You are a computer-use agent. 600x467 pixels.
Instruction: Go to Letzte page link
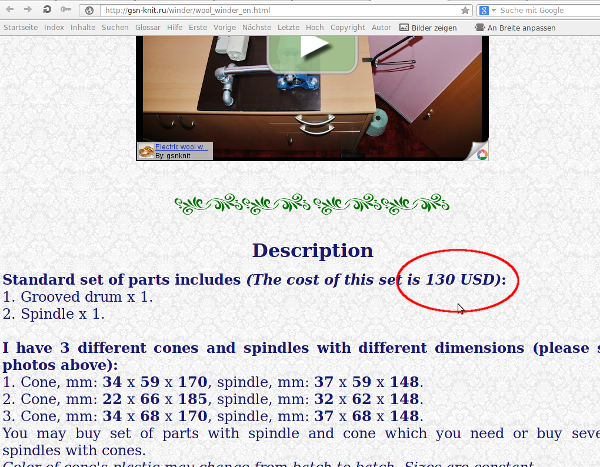[288, 28]
